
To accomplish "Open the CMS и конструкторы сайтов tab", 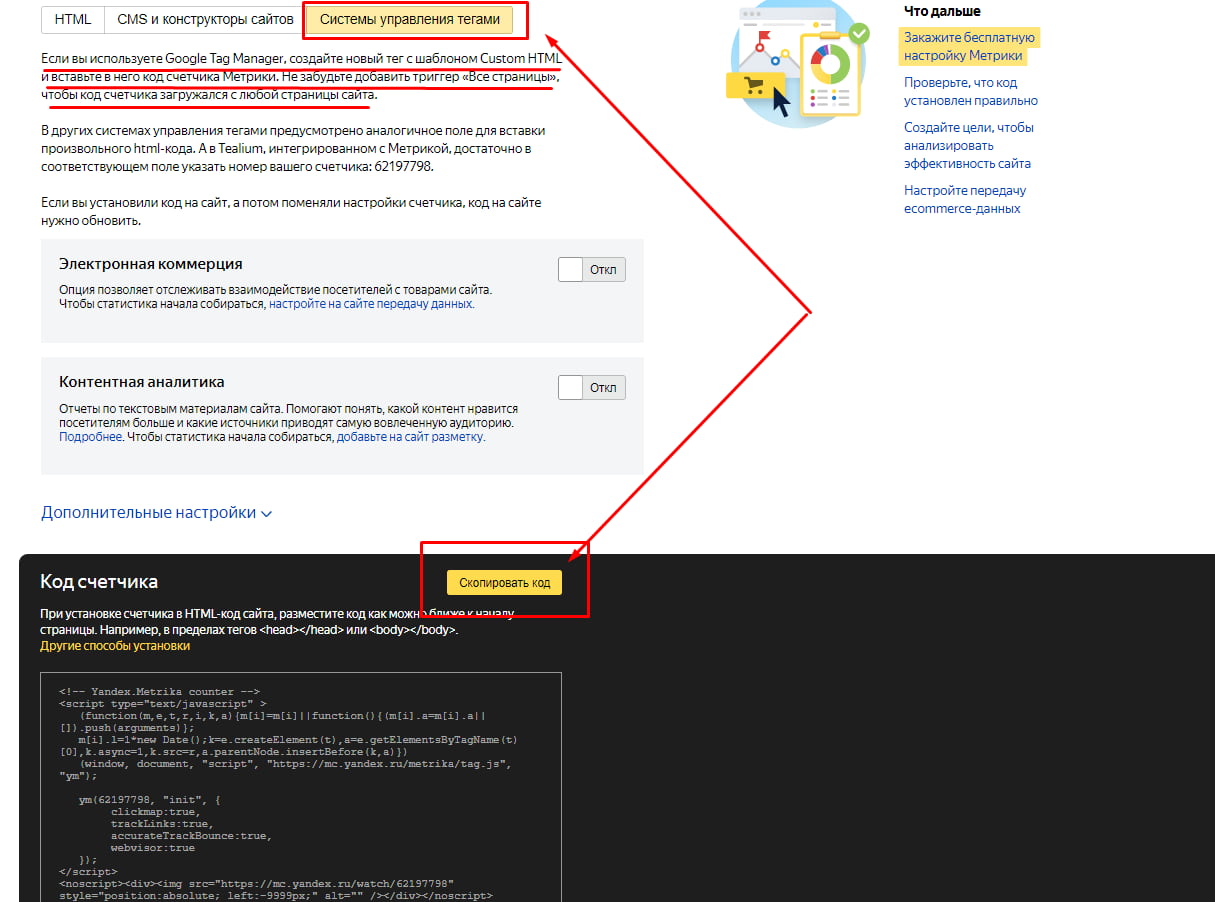I will coord(205,19).
